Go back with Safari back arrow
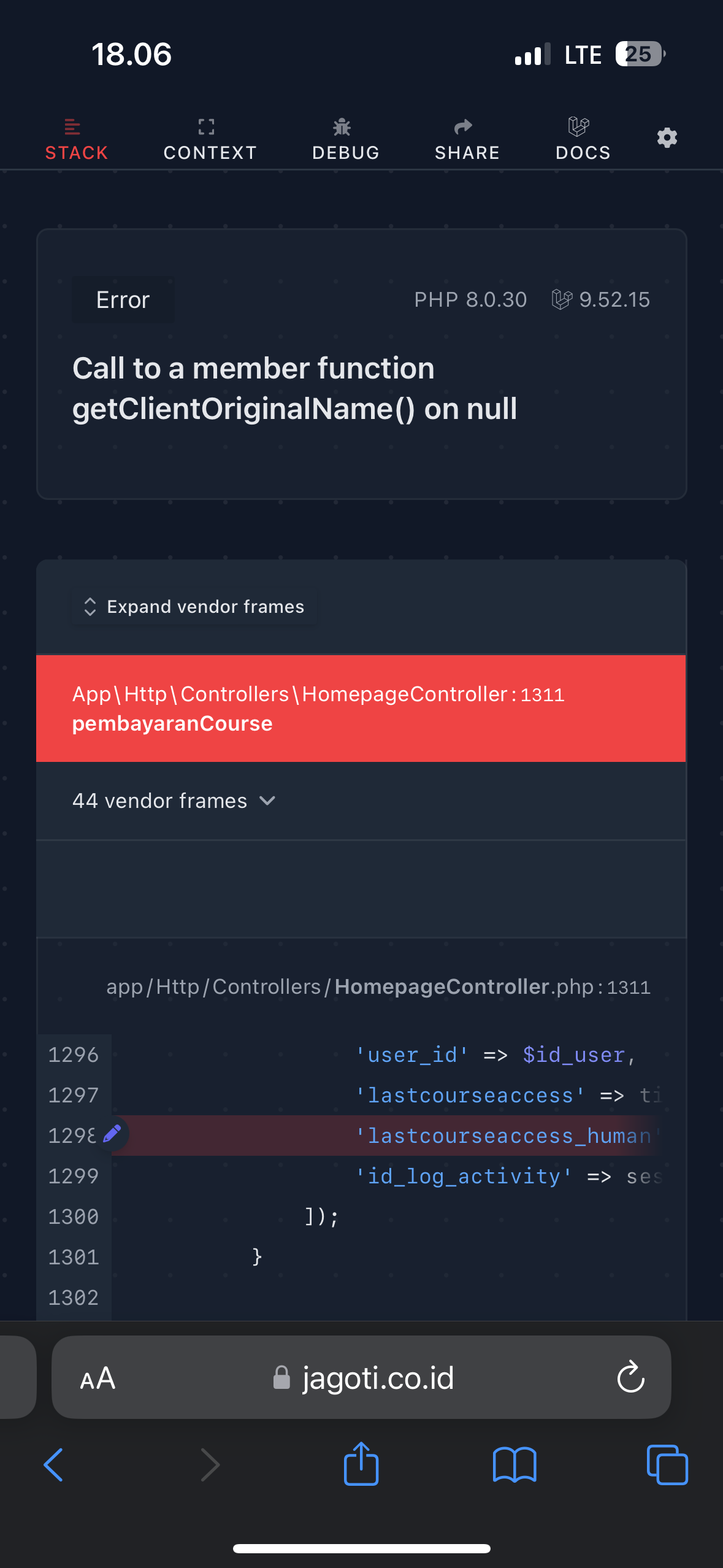The height and width of the screenshot is (1568, 723). coord(54,1464)
